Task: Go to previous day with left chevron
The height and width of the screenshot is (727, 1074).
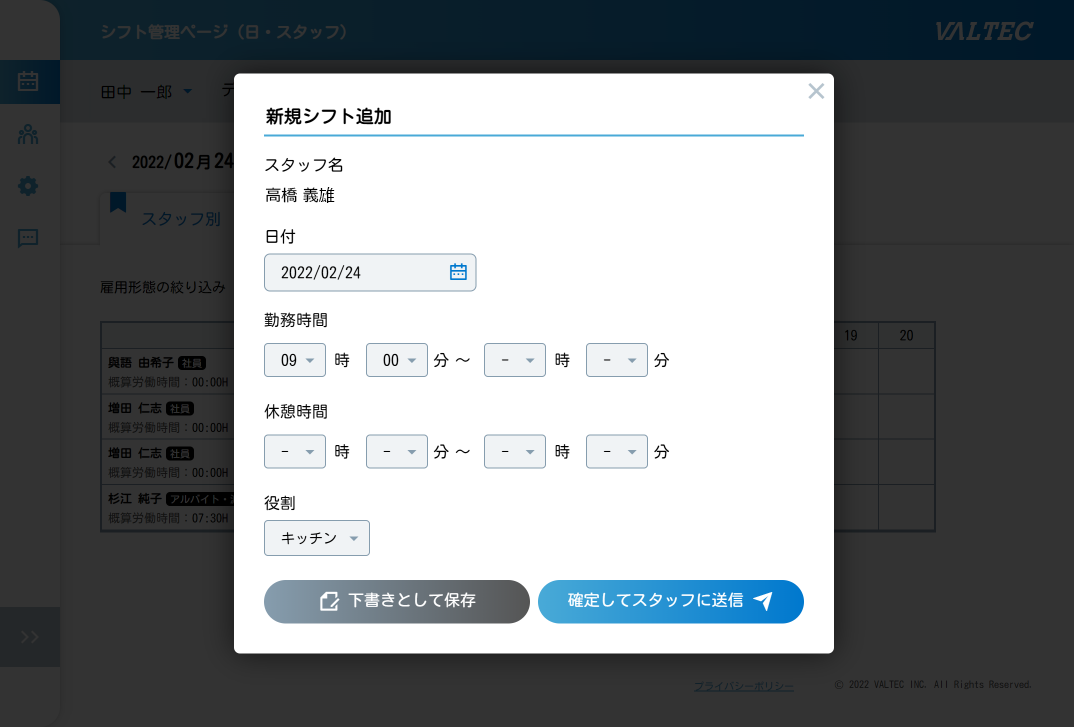Action: (x=112, y=162)
